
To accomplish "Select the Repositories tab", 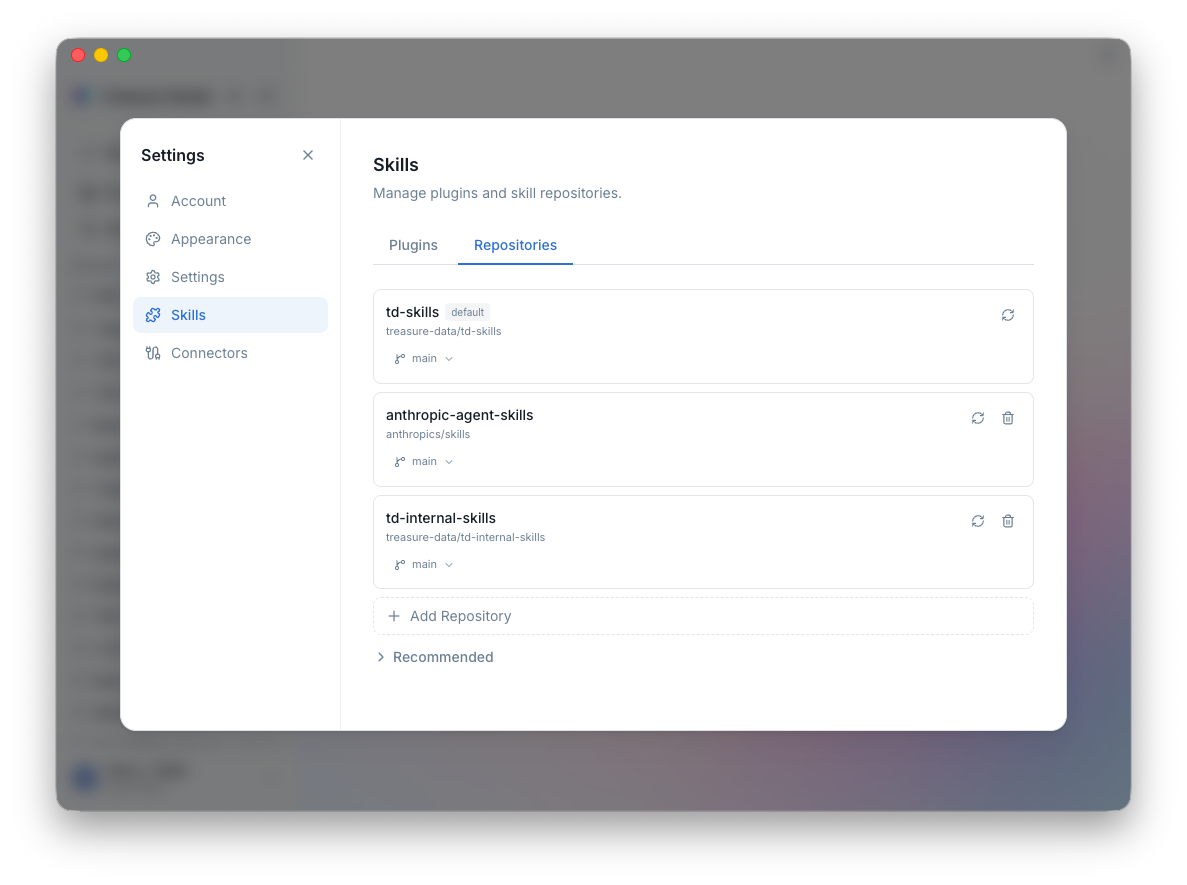I will 515,245.
